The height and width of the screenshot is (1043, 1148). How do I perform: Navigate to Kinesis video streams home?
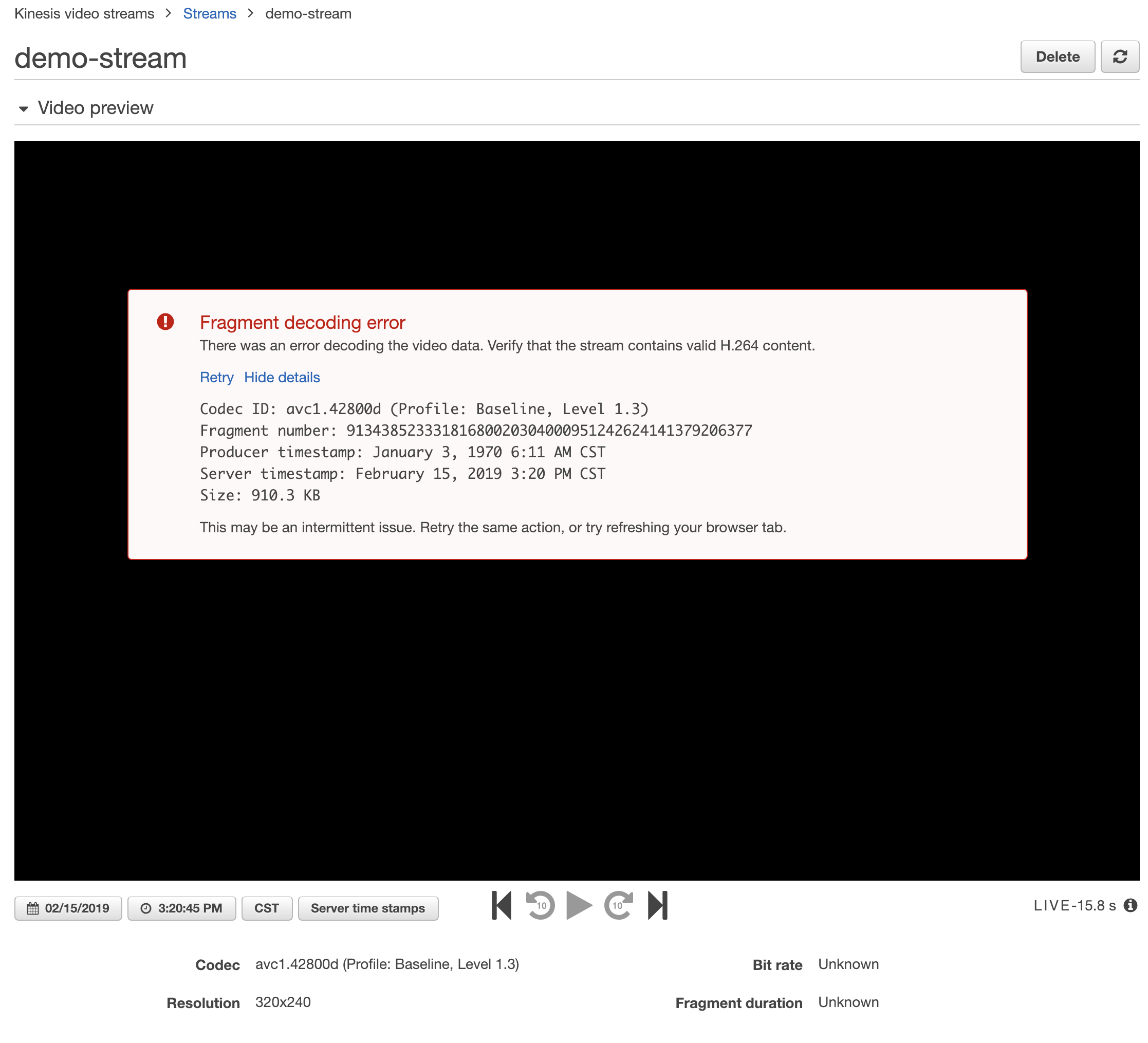84,13
